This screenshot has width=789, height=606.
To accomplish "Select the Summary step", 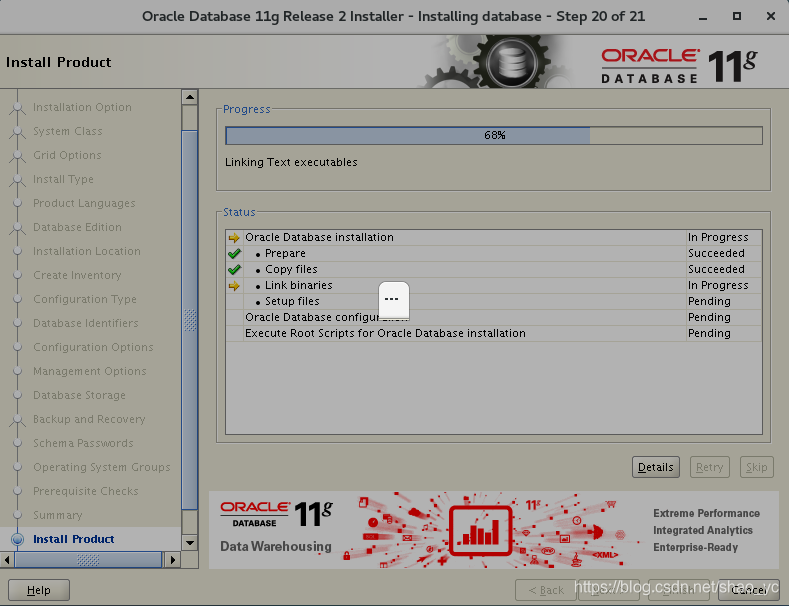I will [x=57, y=515].
